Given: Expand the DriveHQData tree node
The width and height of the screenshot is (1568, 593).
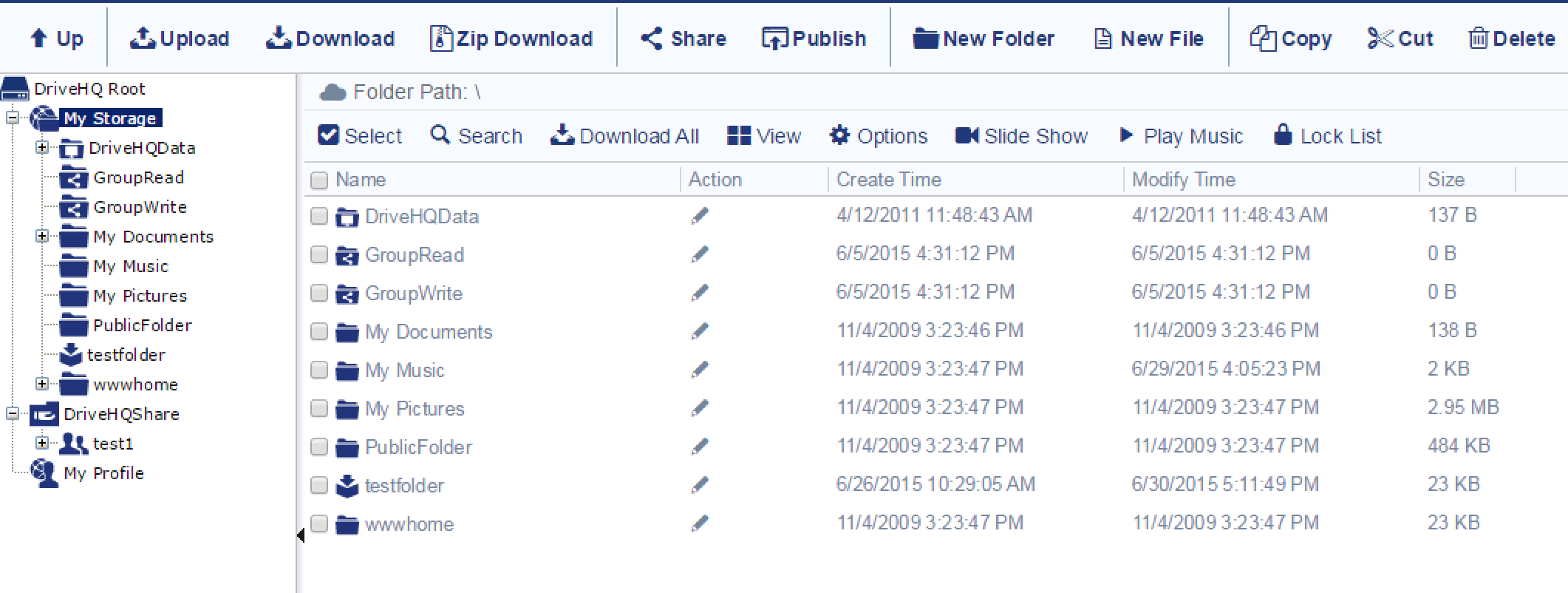Looking at the screenshot, I should pos(42,148).
